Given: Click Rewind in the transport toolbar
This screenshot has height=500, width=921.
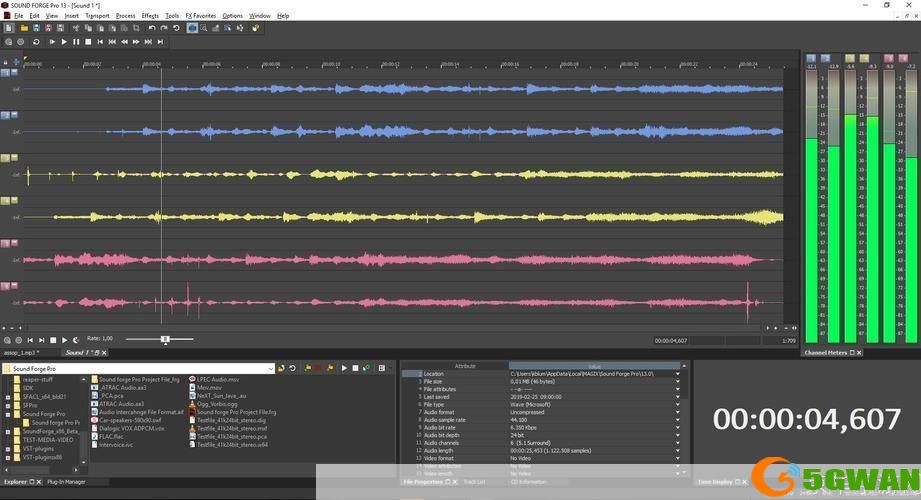Looking at the screenshot, I should pos(124,42).
